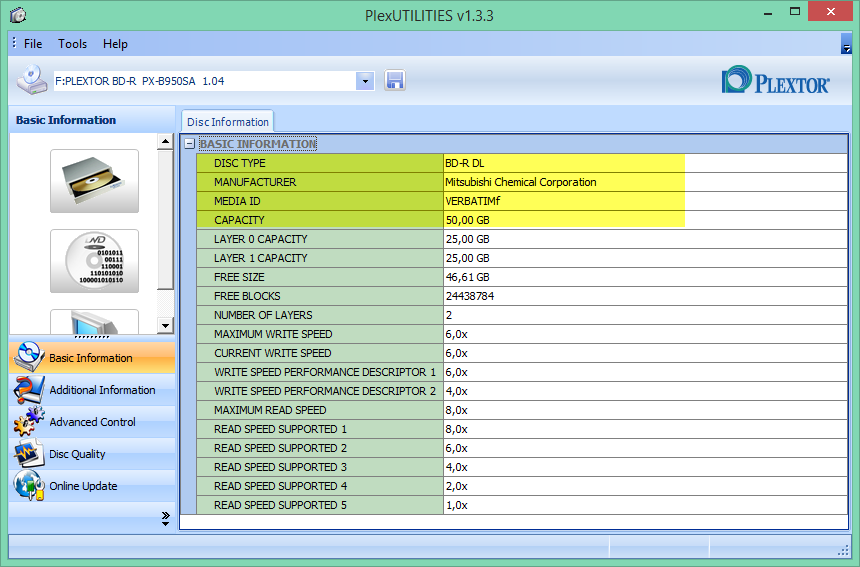Select the DISC TYPE row label
The width and height of the screenshot is (860, 567).
320,163
